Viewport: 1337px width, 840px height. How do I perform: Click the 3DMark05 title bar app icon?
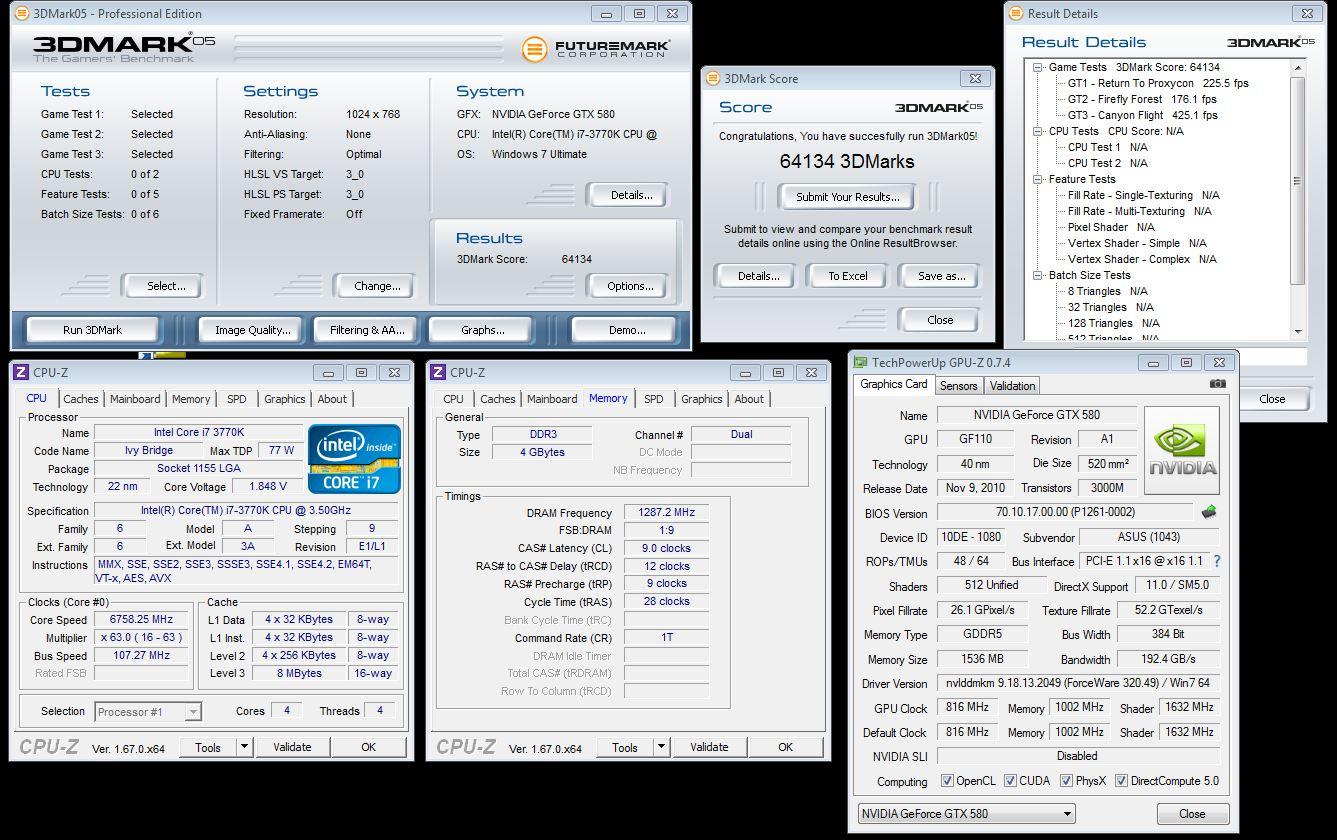click(22, 14)
